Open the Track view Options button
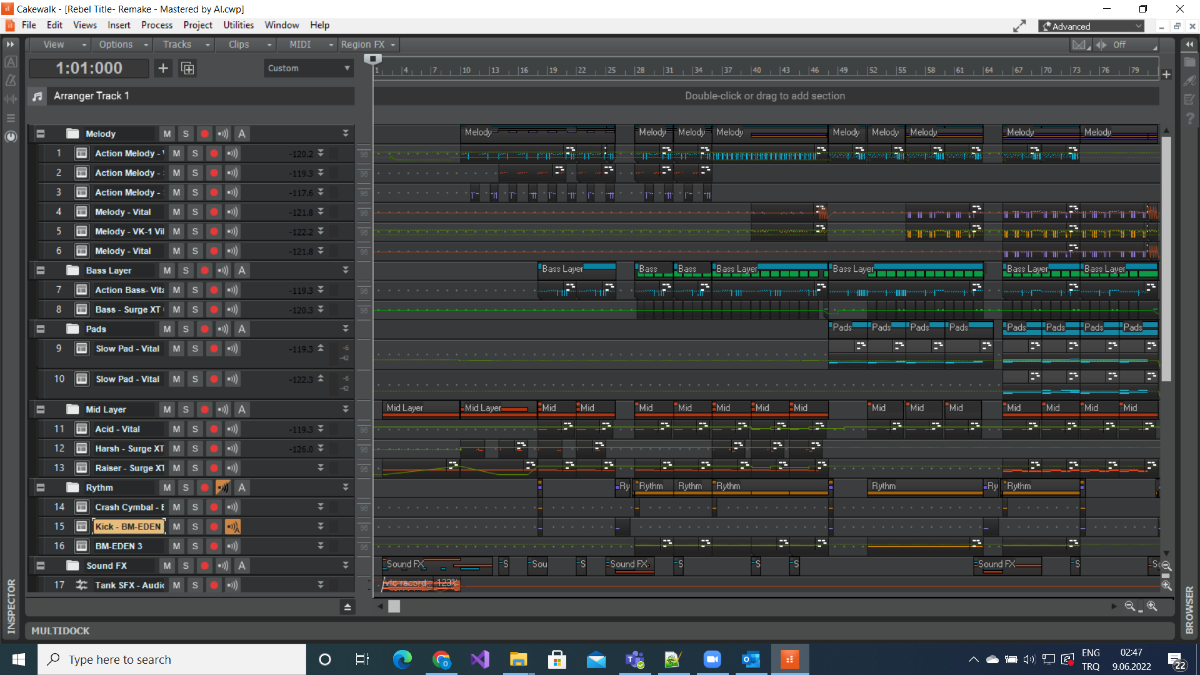Image resolution: width=1200 pixels, height=675 pixels. click(122, 44)
